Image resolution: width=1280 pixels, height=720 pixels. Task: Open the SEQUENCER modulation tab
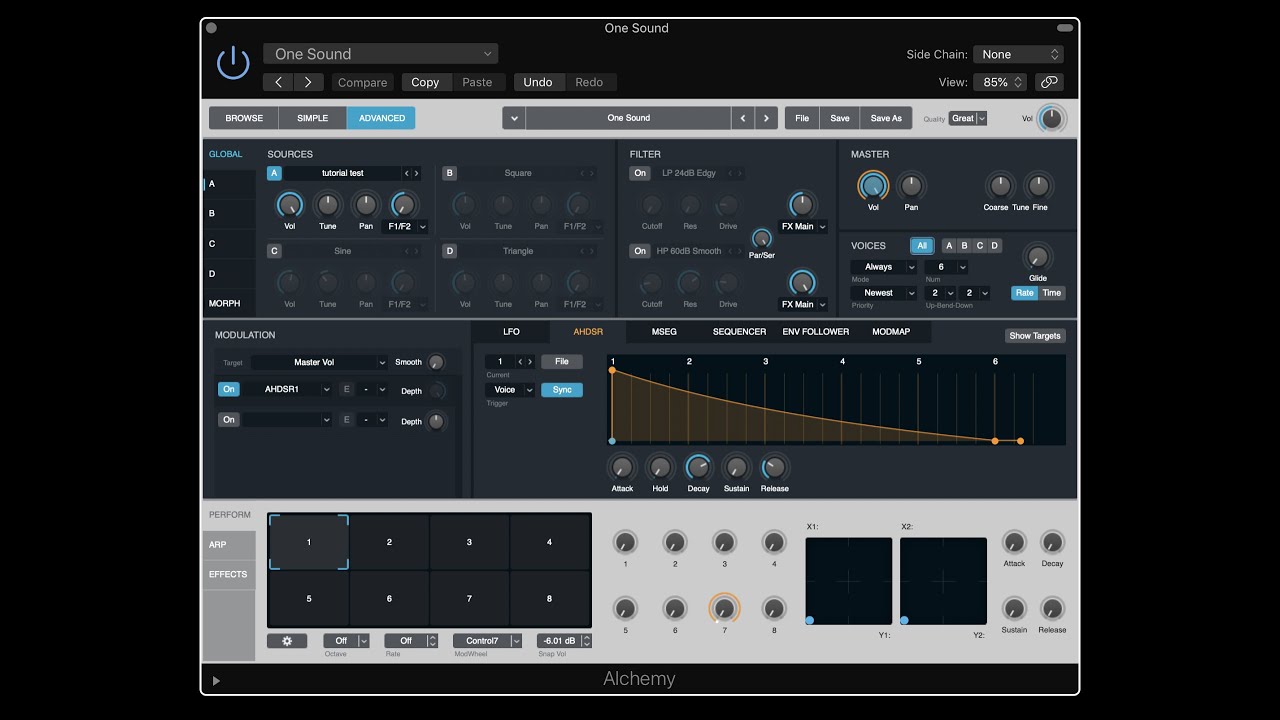pos(740,332)
